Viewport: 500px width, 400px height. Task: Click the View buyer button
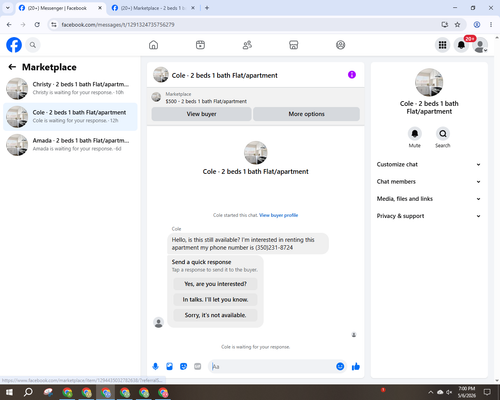[x=201, y=114]
